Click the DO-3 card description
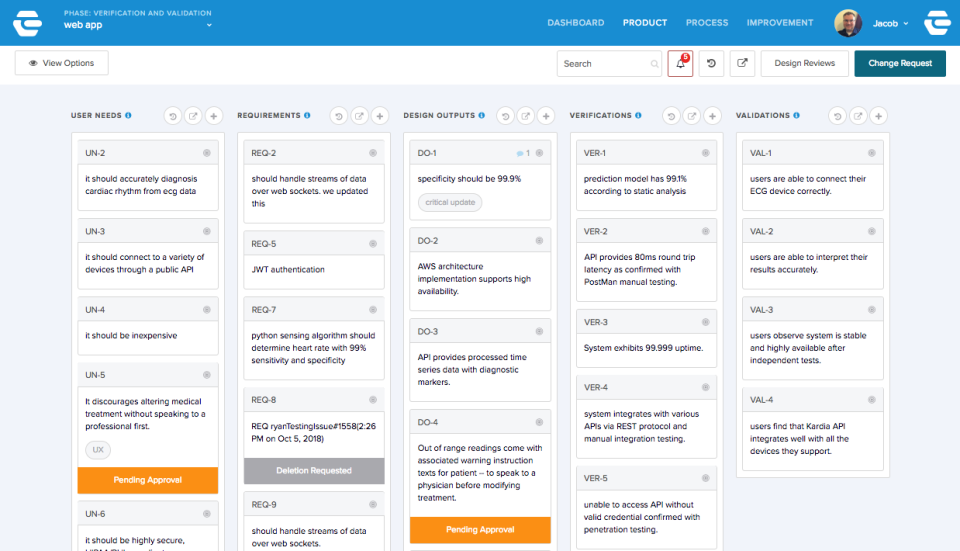960x551 pixels. pyautogui.click(x=472, y=369)
